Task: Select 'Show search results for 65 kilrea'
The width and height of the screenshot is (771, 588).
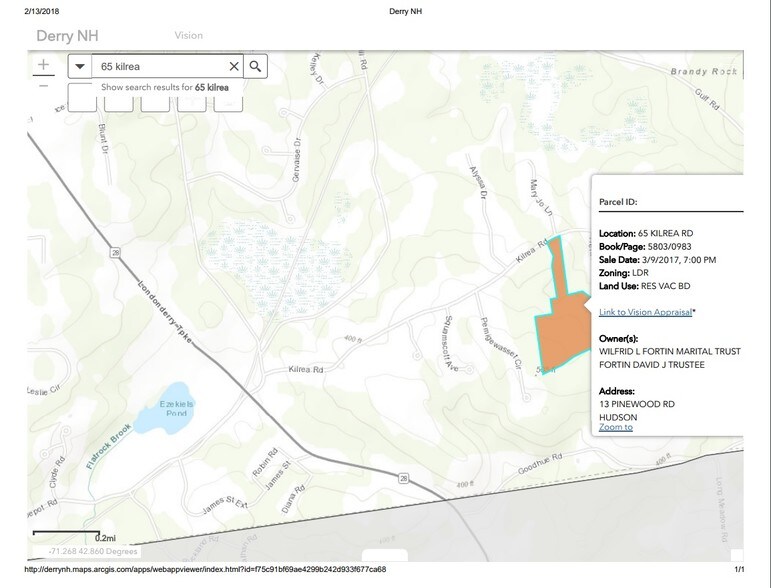Action: pos(164,88)
